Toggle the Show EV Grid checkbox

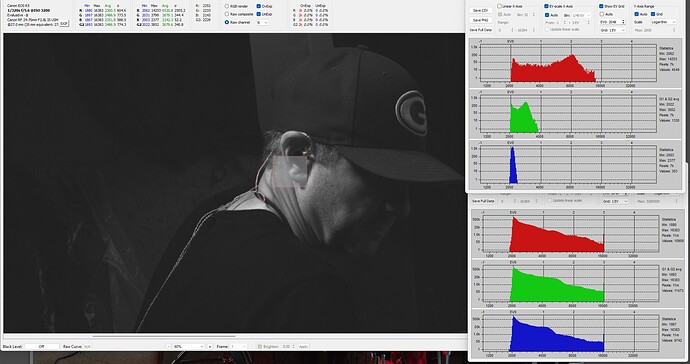click(x=601, y=6)
